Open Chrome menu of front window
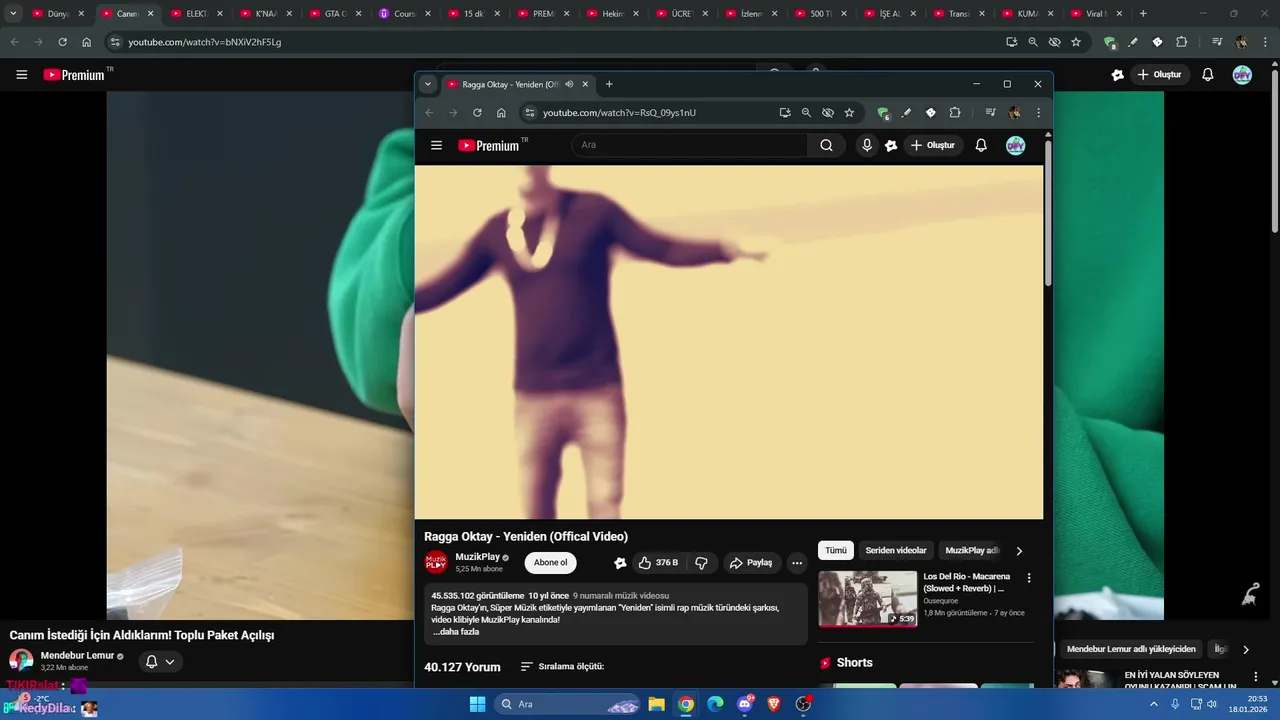1280x720 pixels. [x=1038, y=113]
